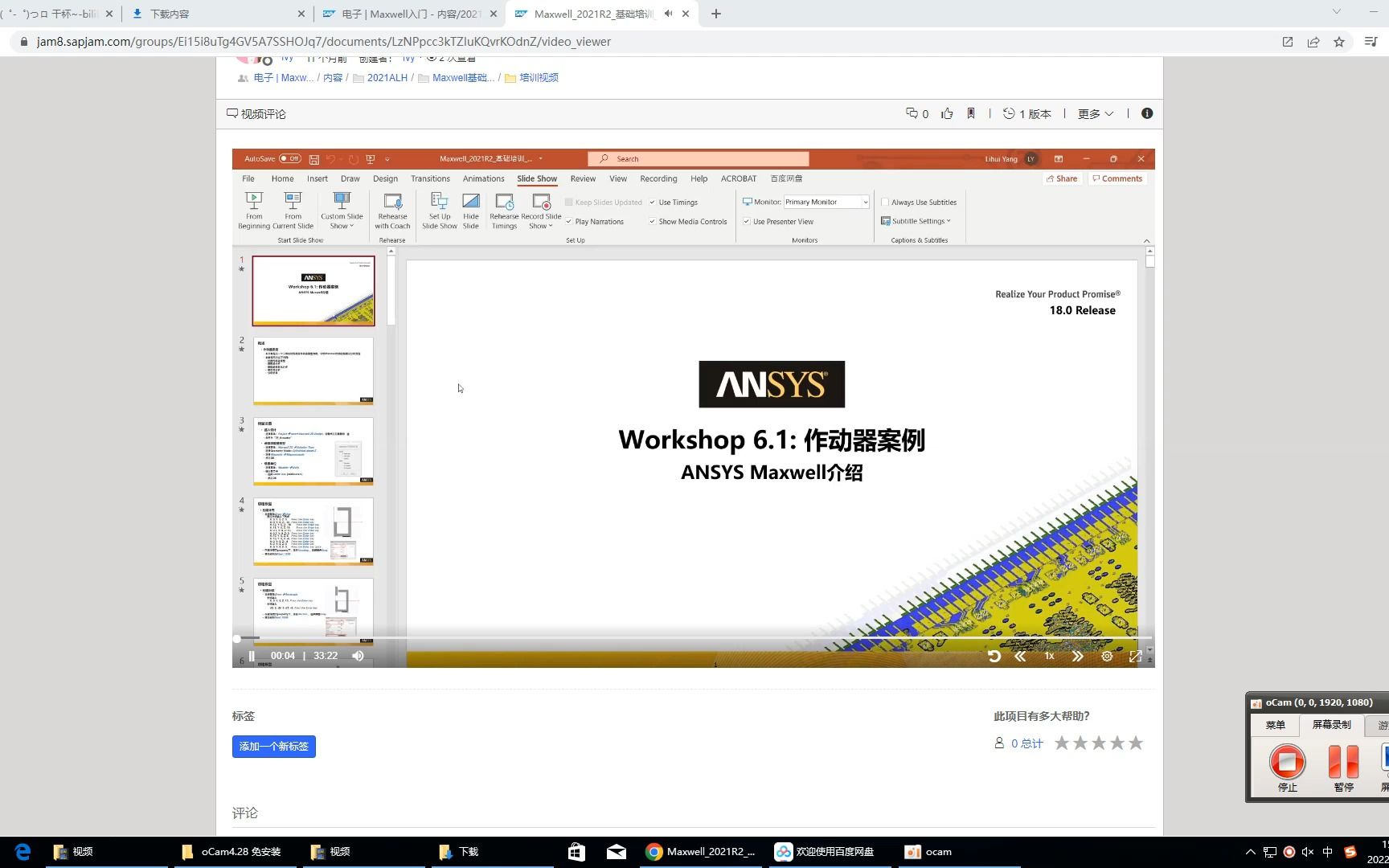Like the video with the thumbs-up icon
This screenshot has height=868, width=1389.
[x=947, y=113]
